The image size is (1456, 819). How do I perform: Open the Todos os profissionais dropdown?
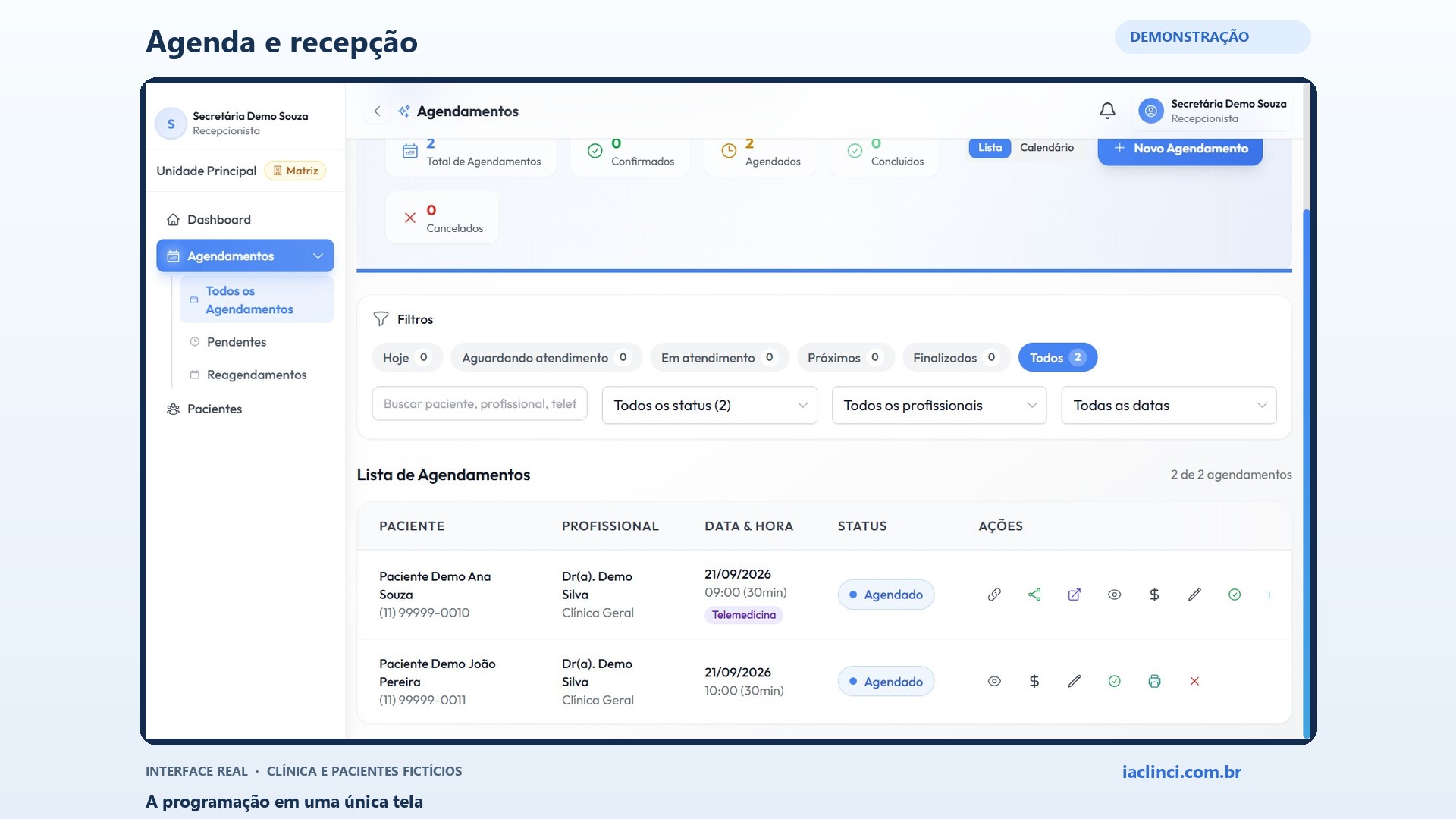tap(940, 405)
